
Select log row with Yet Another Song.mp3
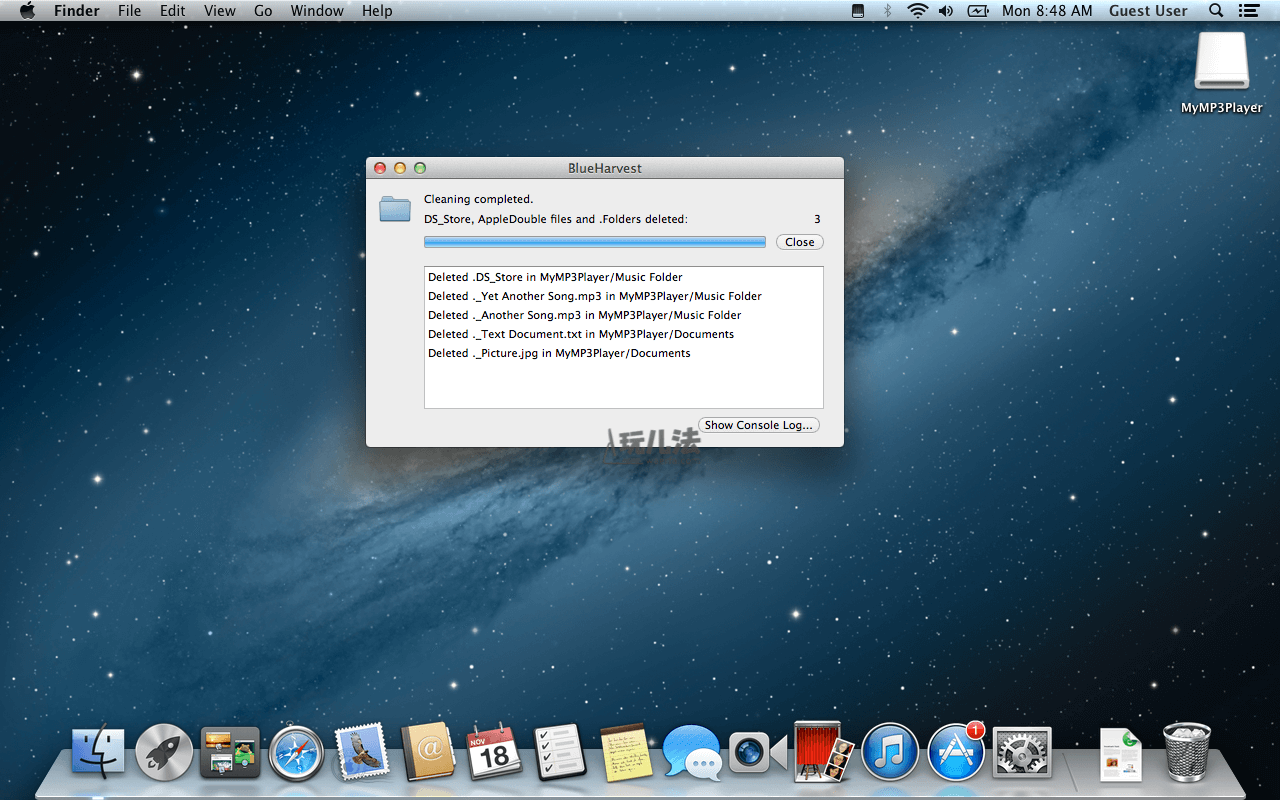pos(624,296)
